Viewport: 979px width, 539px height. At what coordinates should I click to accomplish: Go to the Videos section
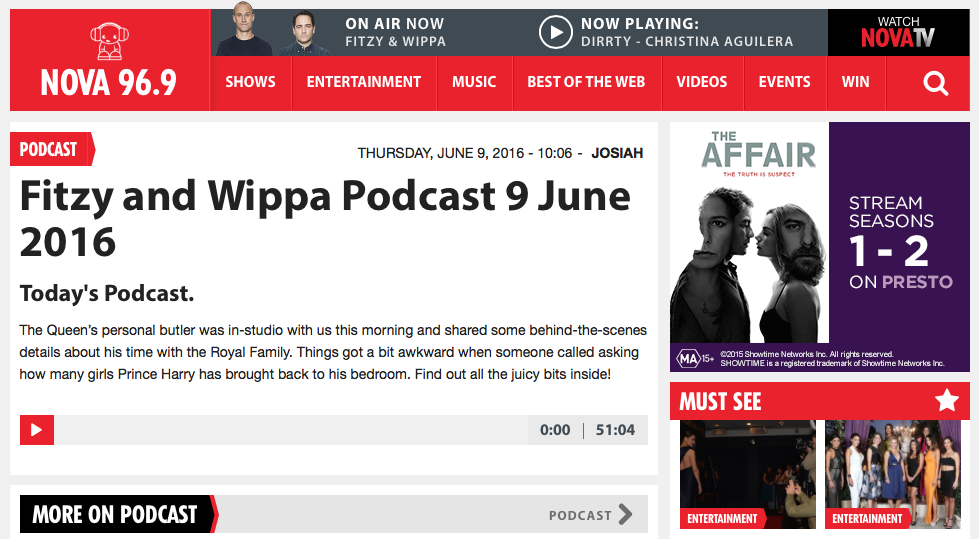point(702,82)
